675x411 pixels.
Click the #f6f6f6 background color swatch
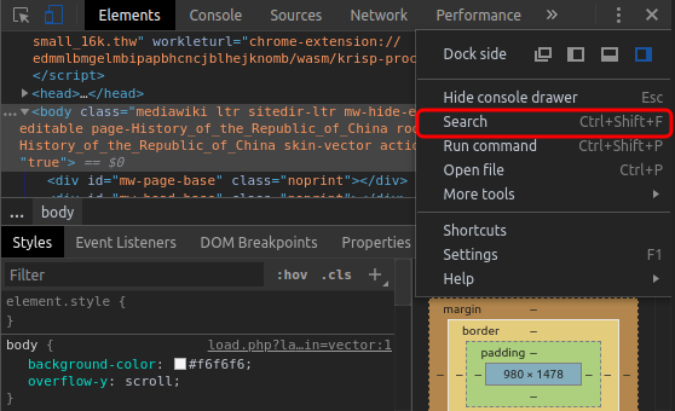point(180,364)
